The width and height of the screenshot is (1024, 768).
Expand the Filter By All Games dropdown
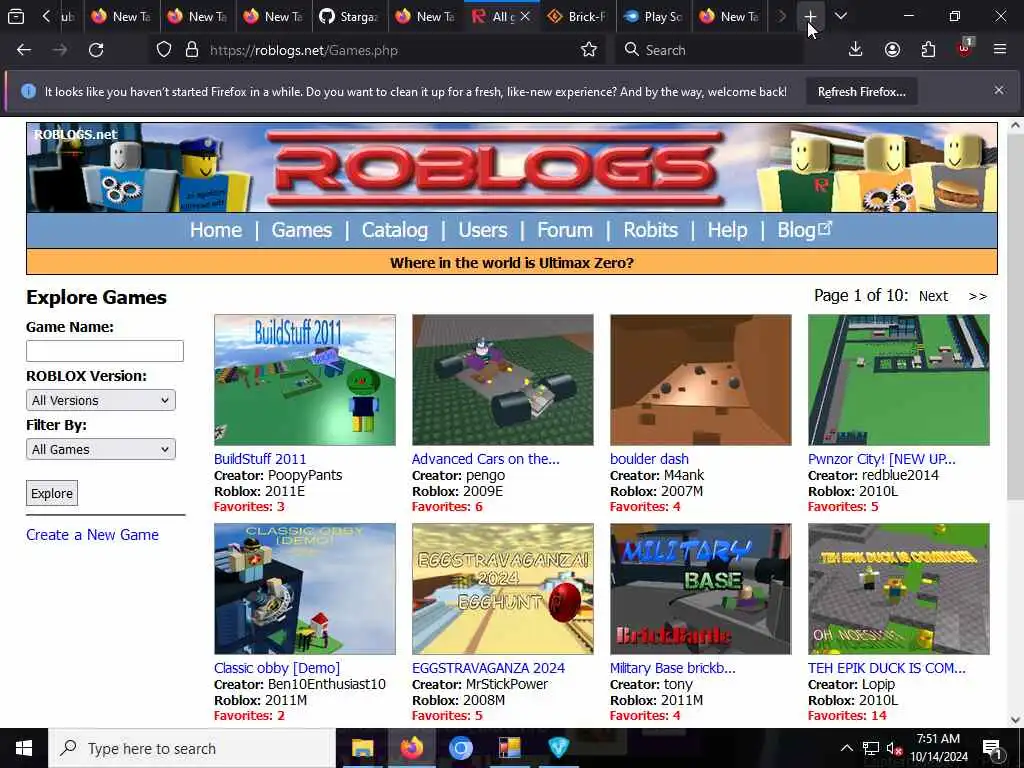click(101, 449)
